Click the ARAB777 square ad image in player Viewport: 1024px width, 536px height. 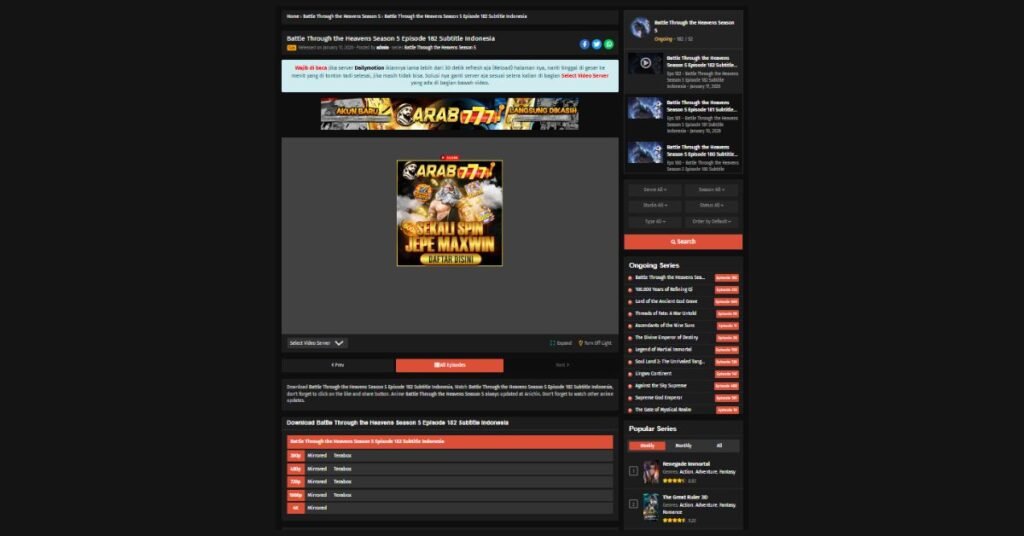coord(449,212)
